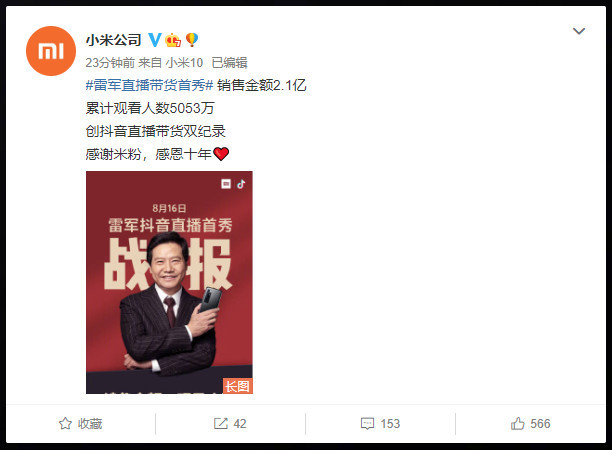Screen dimensions: 612x450
Task: Click the repost share icon
Action: 221,423
